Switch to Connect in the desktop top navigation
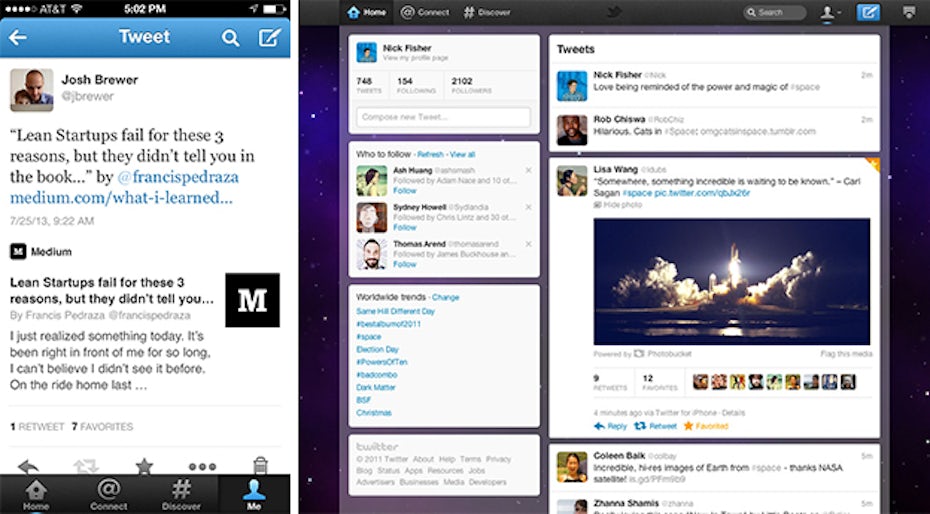This screenshot has width=930, height=514. click(425, 12)
